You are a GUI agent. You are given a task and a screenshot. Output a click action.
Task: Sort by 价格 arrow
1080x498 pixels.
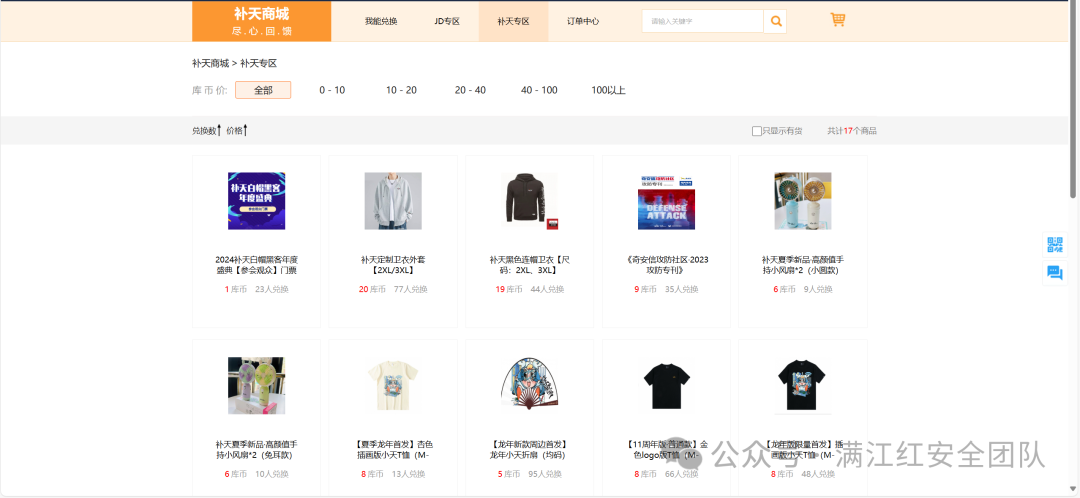click(245, 130)
